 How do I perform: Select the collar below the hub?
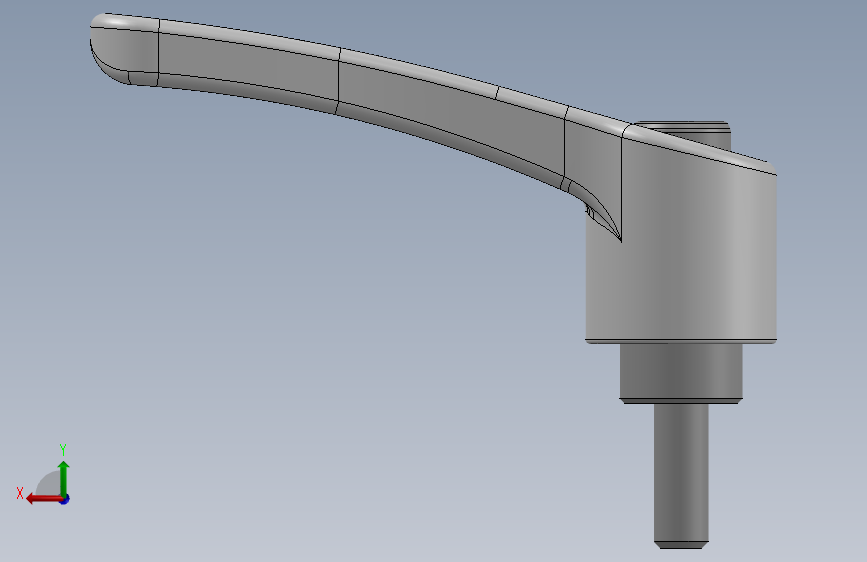(x=681, y=373)
